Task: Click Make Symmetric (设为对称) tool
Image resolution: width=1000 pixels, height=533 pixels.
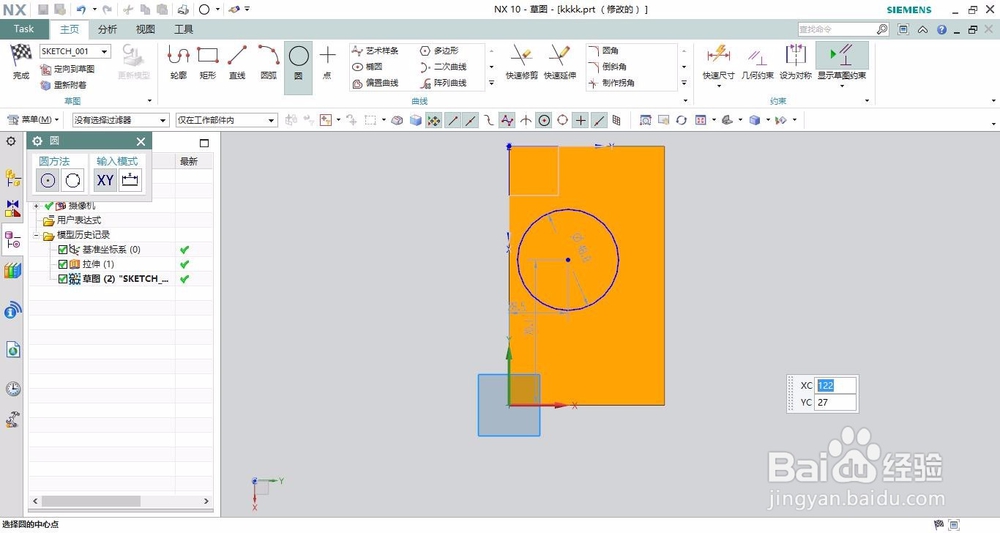Action: 795,62
